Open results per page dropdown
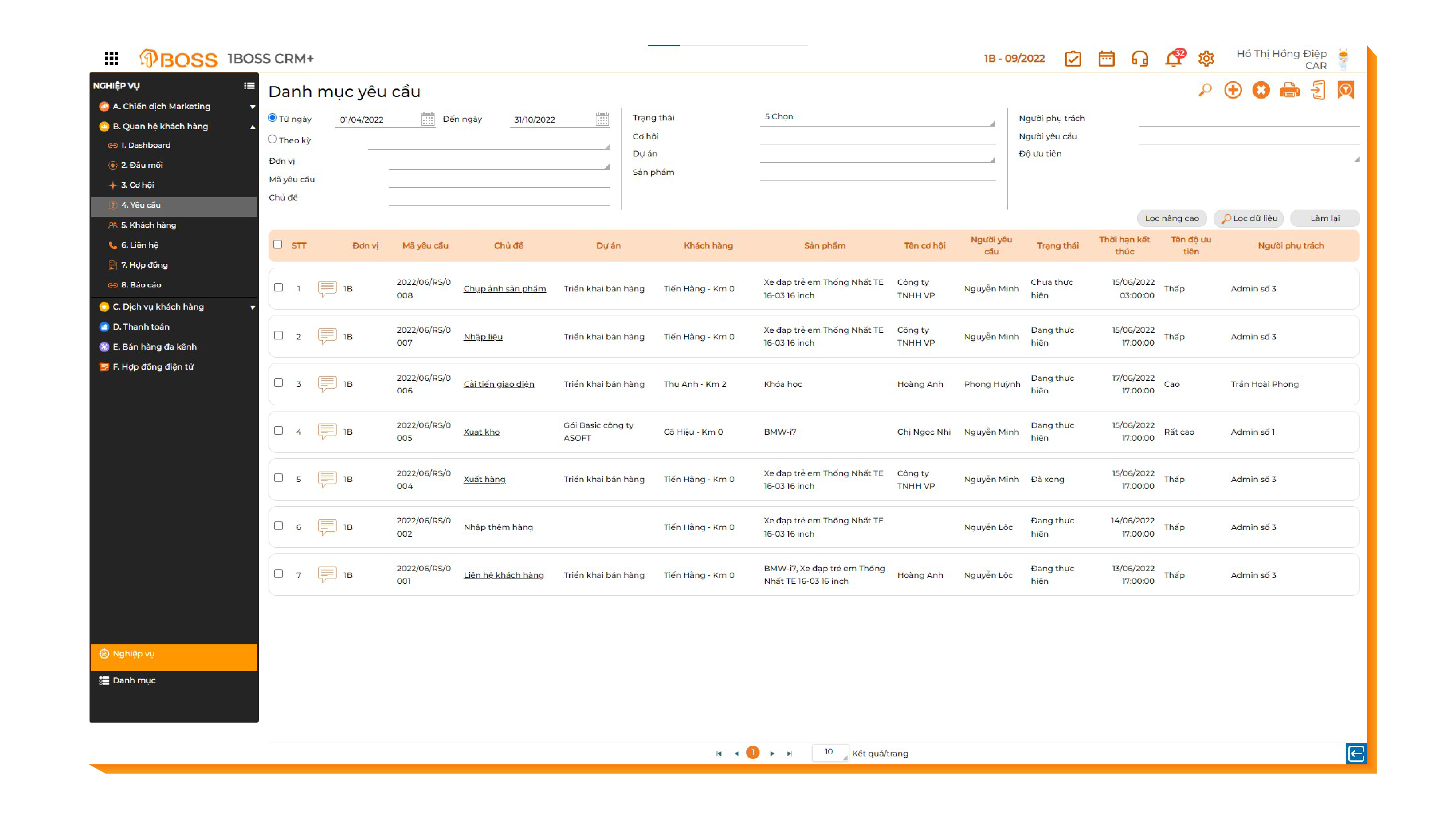1456x819 pixels. pos(830,752)
